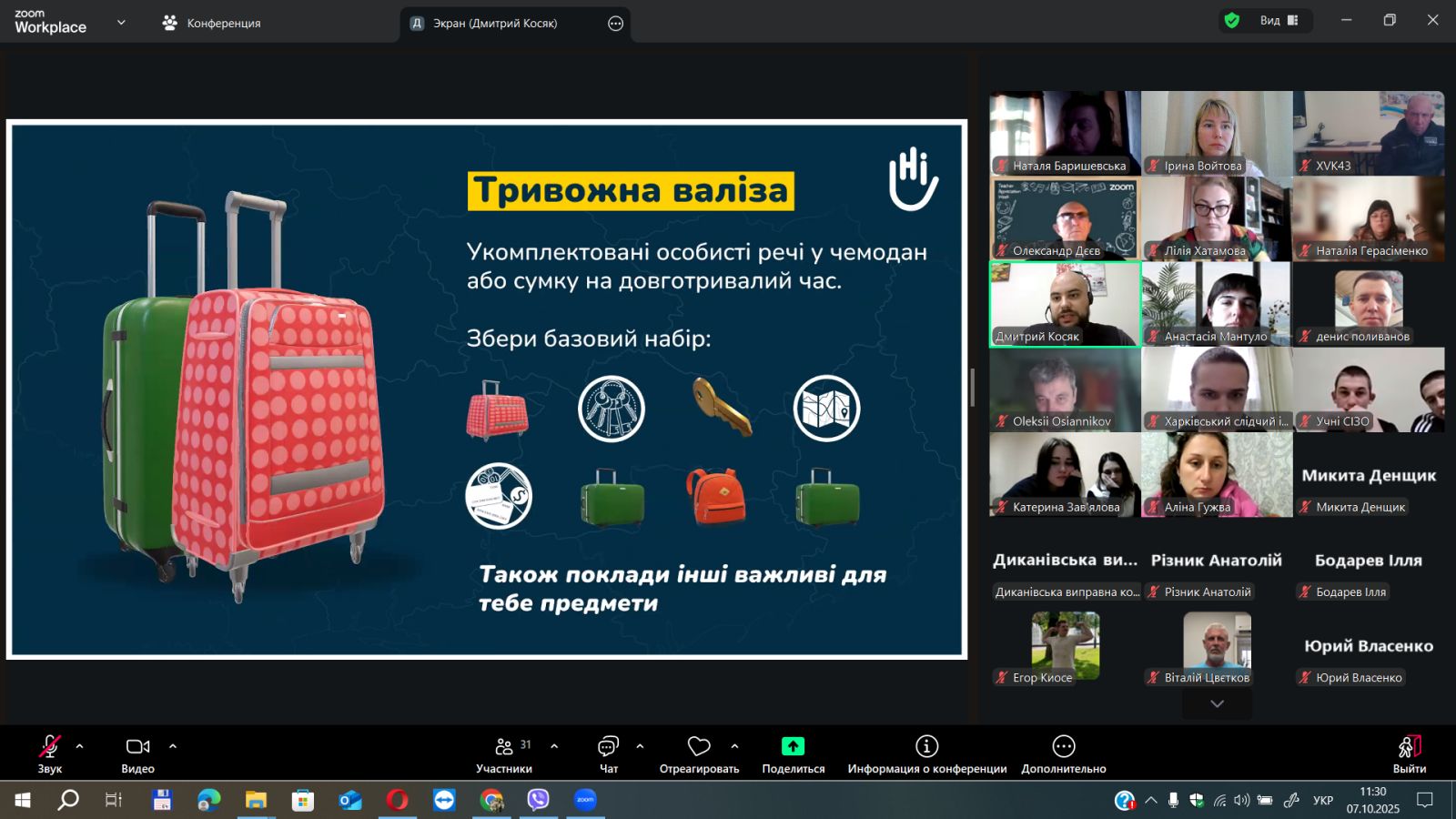Image resolution: width=1456 pixels, height=819 pixels.
Task: Click the React heart icon
Action: click(699, 747)
